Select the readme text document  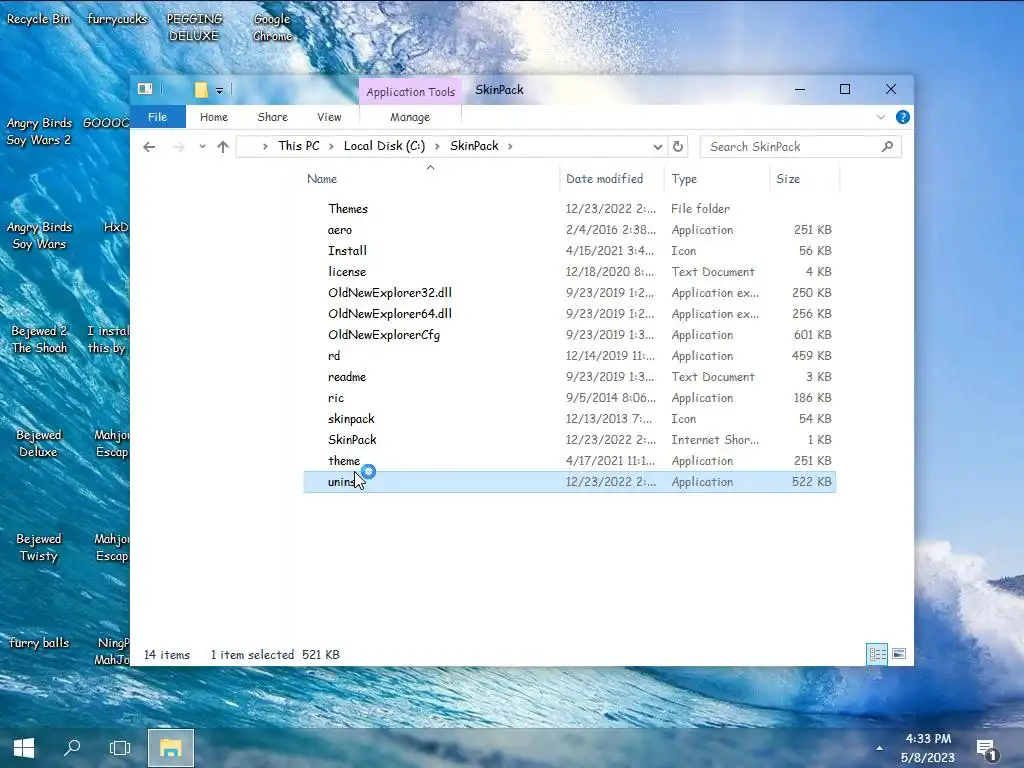tap(569, 376)
